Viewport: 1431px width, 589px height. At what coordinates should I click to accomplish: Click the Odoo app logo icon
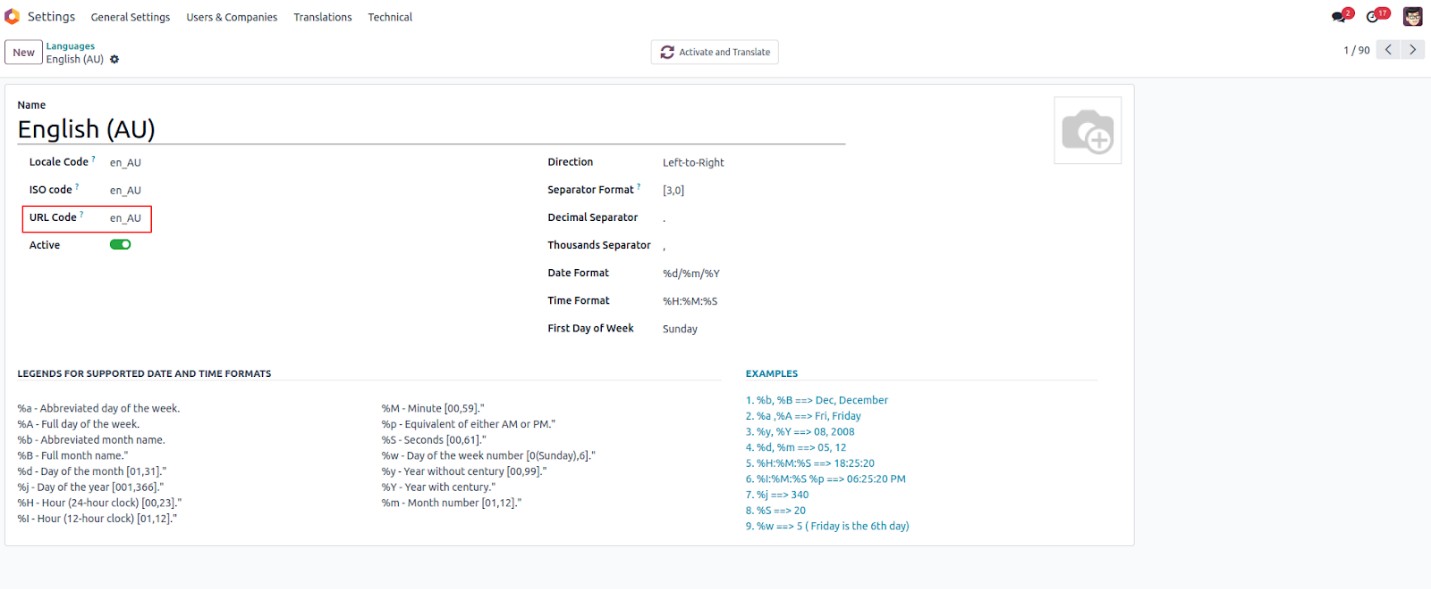click(12, 16)
